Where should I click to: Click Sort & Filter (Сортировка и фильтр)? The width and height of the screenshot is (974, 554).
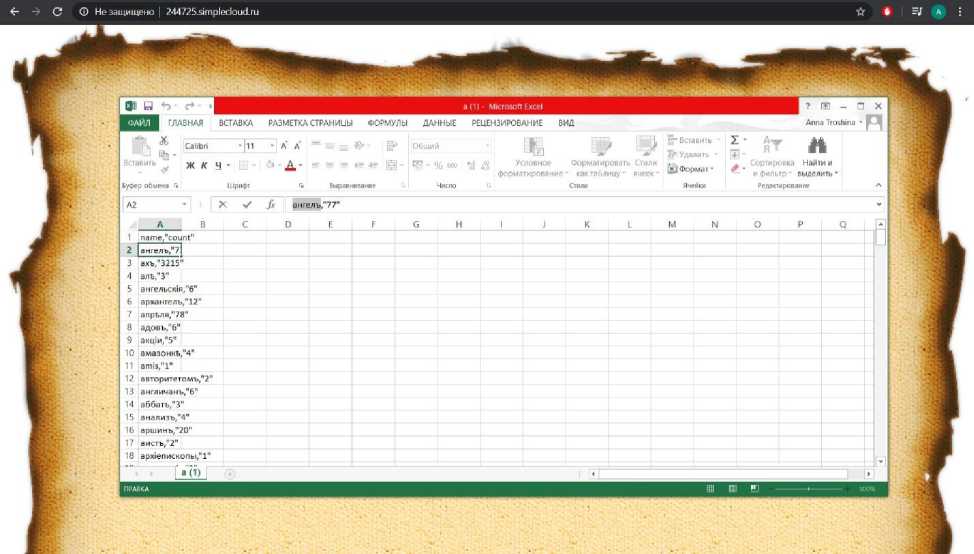pos(772,157)
